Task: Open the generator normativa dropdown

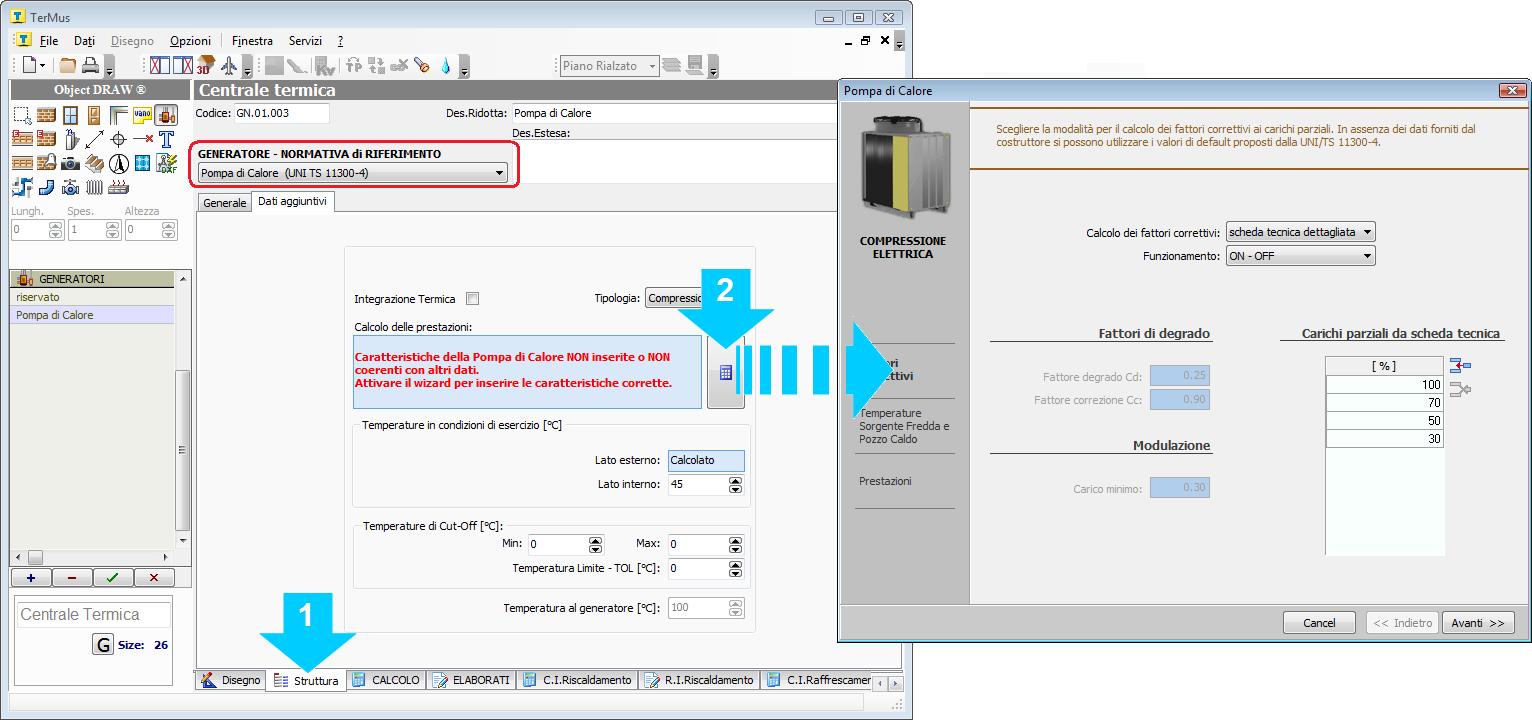Action: (352, 173)
